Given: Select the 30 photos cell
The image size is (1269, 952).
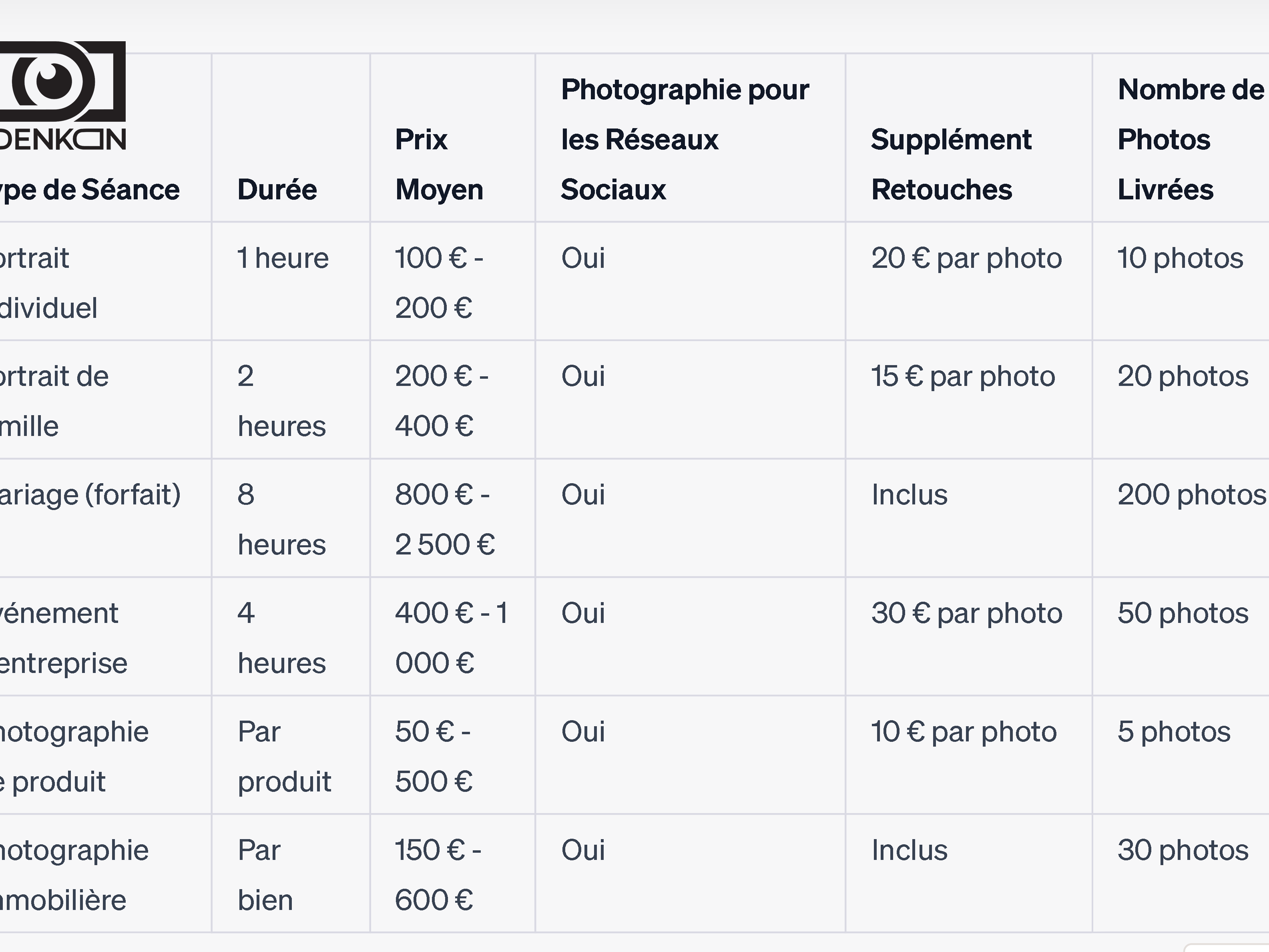Looking at the screenshot, I should pos(1183,850).
